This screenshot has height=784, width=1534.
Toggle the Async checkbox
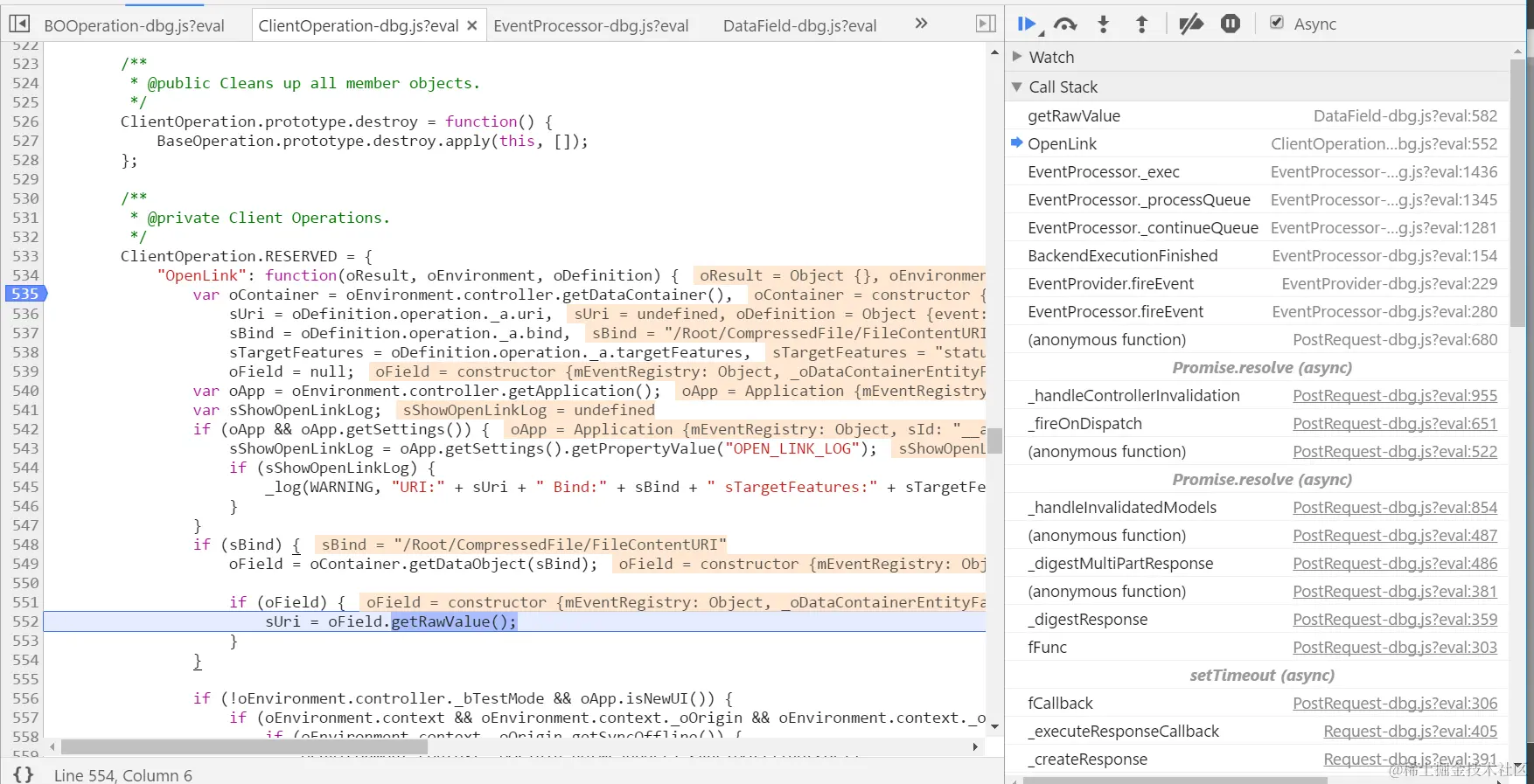point(1277,24)
